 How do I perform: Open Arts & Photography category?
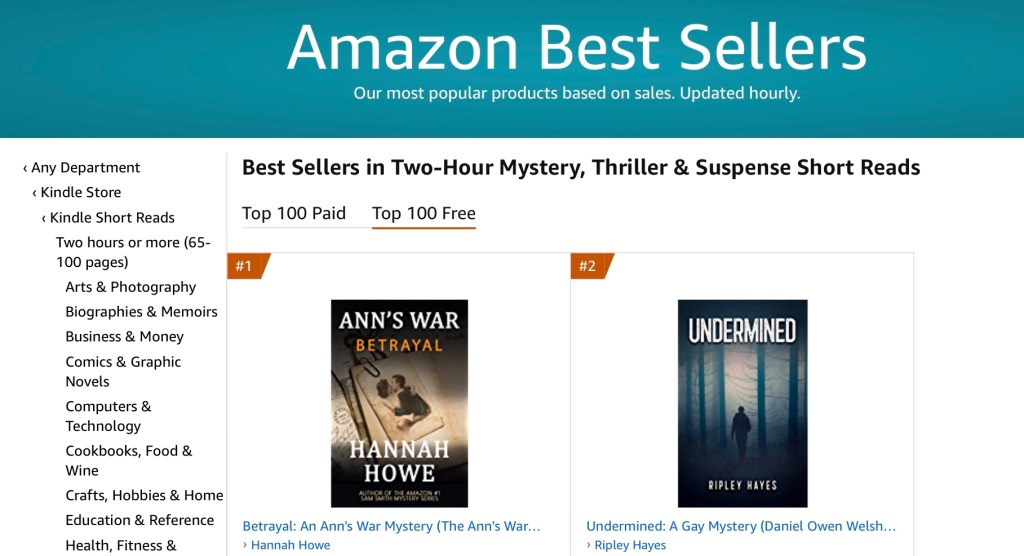tap(130, 287)
